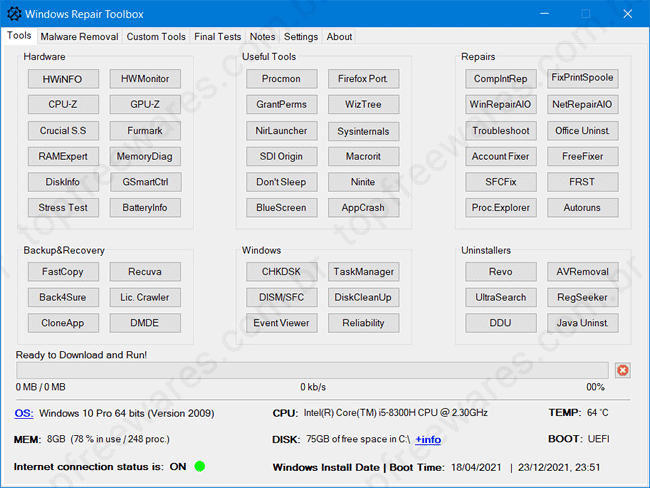Open the disk +info link
The image size is (650, 488).
click(x=428, y=439)
